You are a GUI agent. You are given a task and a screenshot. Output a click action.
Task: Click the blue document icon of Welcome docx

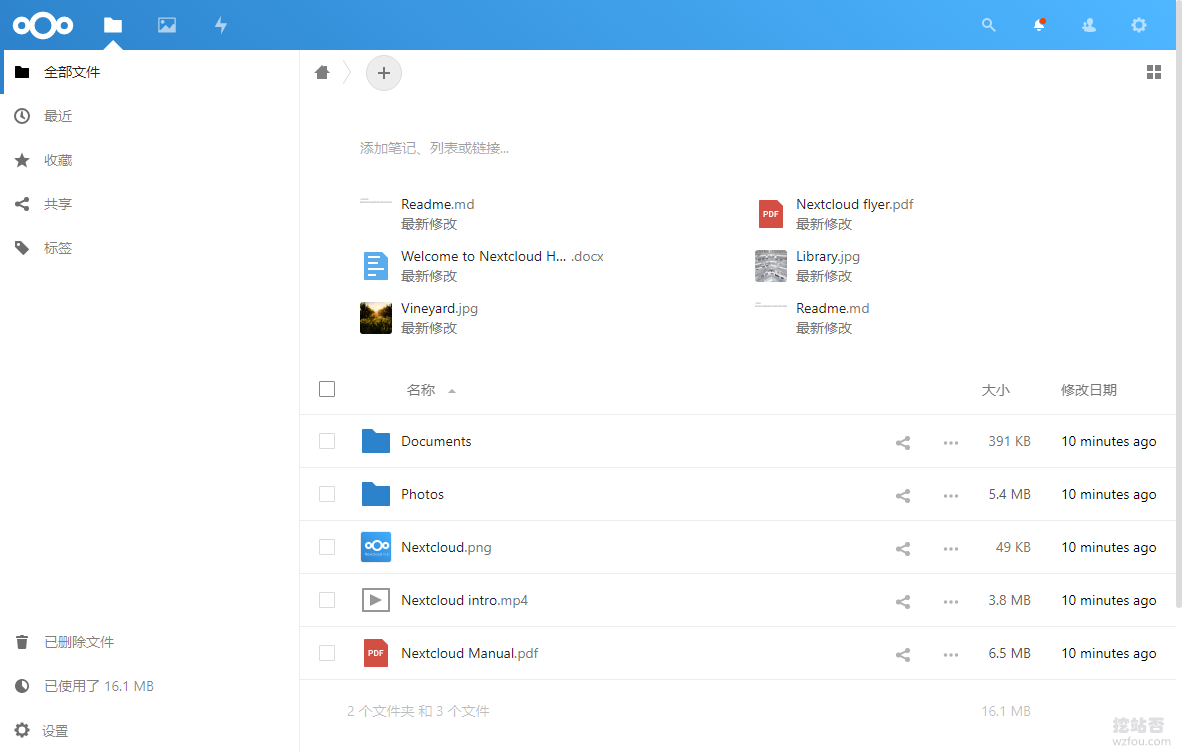tap(375, 266)
